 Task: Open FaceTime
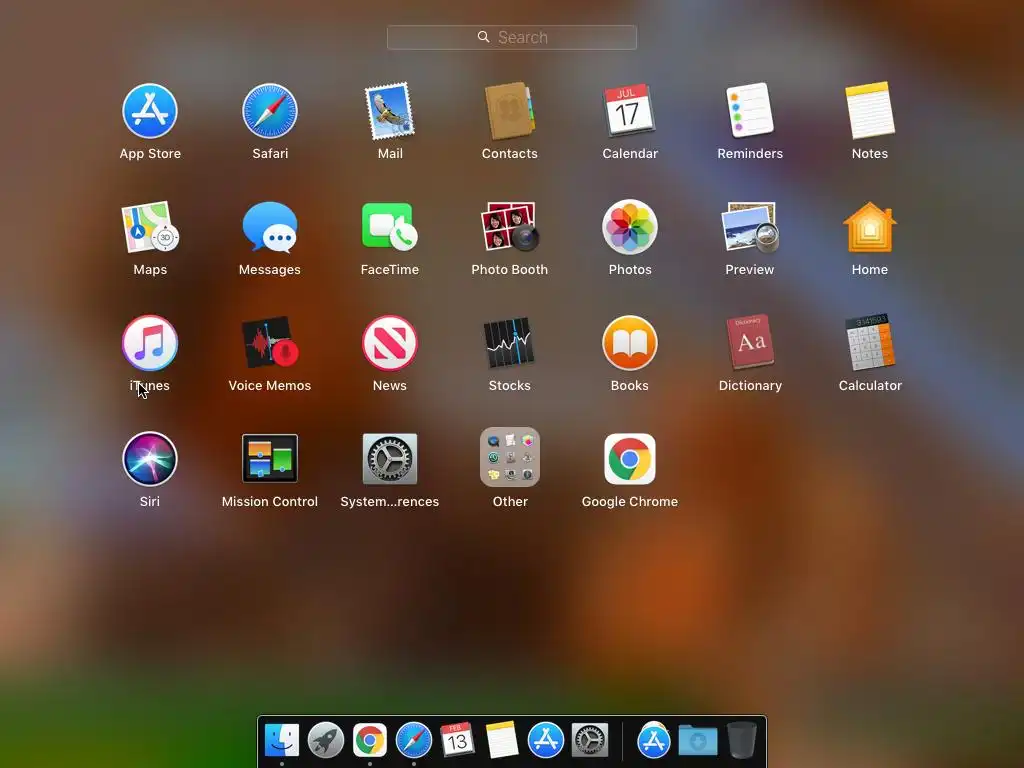[390, 227]
